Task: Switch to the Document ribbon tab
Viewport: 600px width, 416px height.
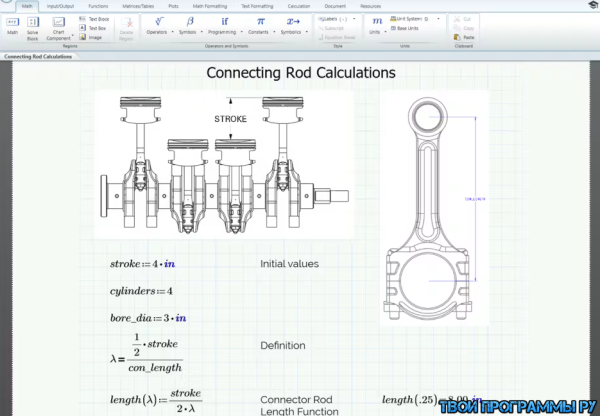Action: 335,6
